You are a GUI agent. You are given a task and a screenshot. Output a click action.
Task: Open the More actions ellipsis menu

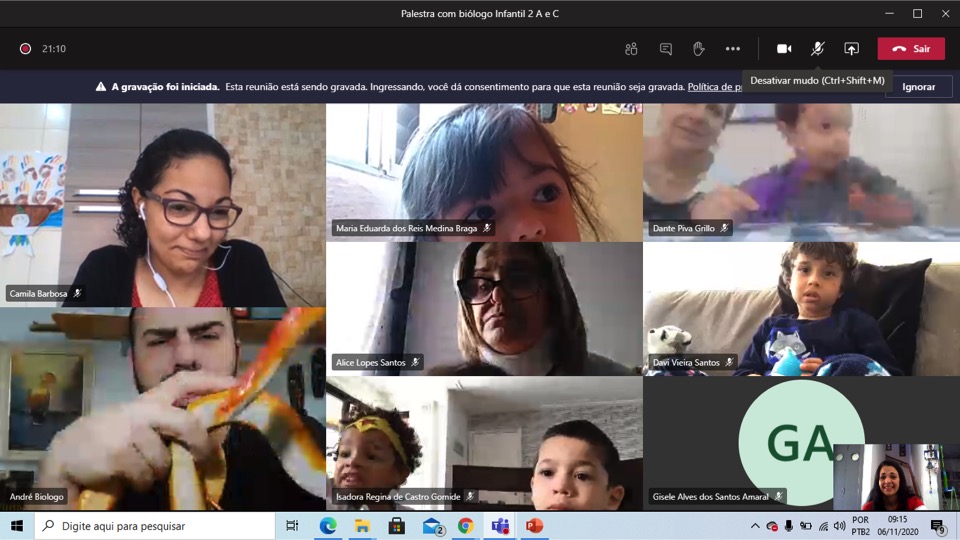tap(733, 49)
